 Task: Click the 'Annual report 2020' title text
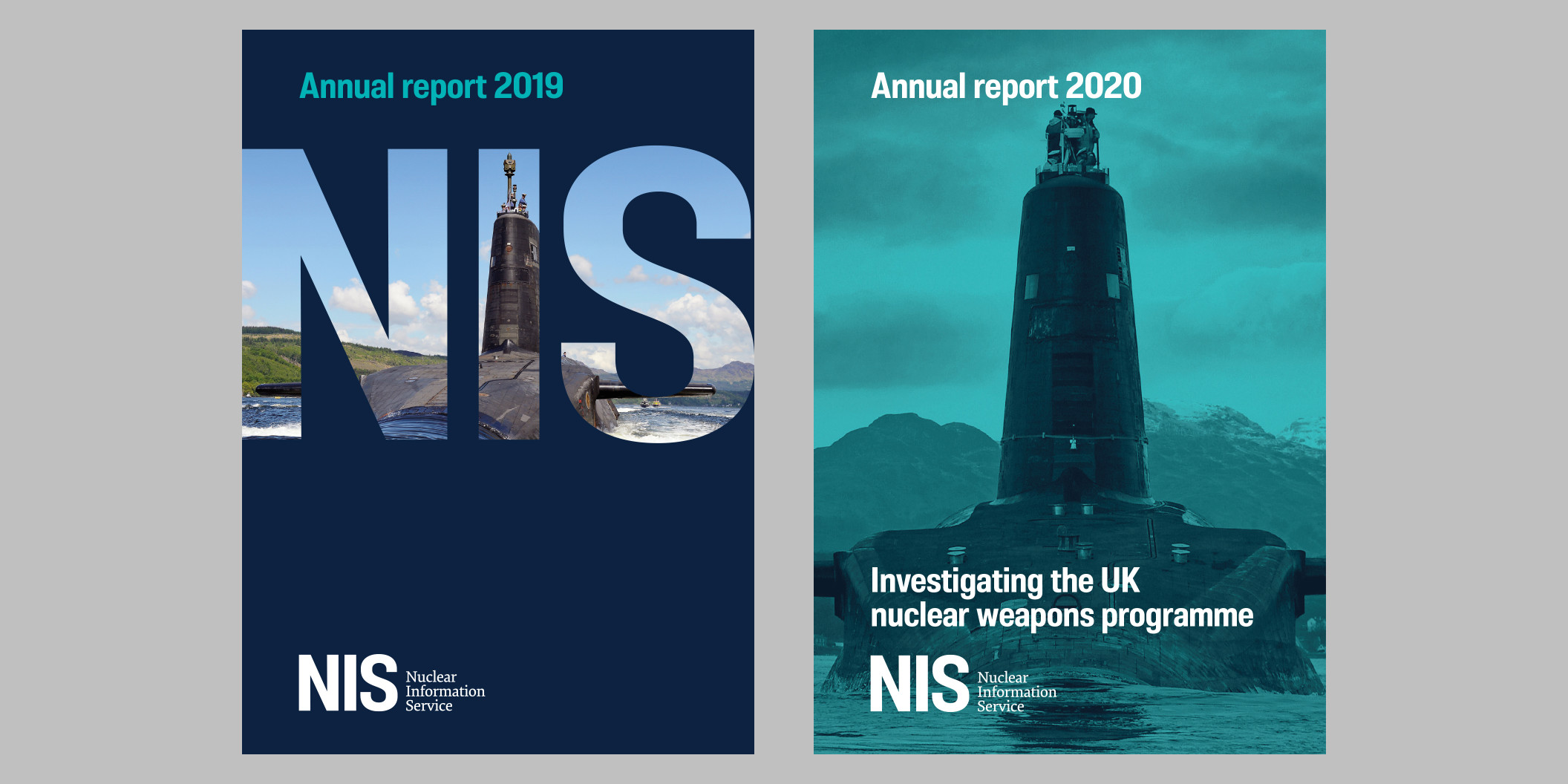point(1006,87)
